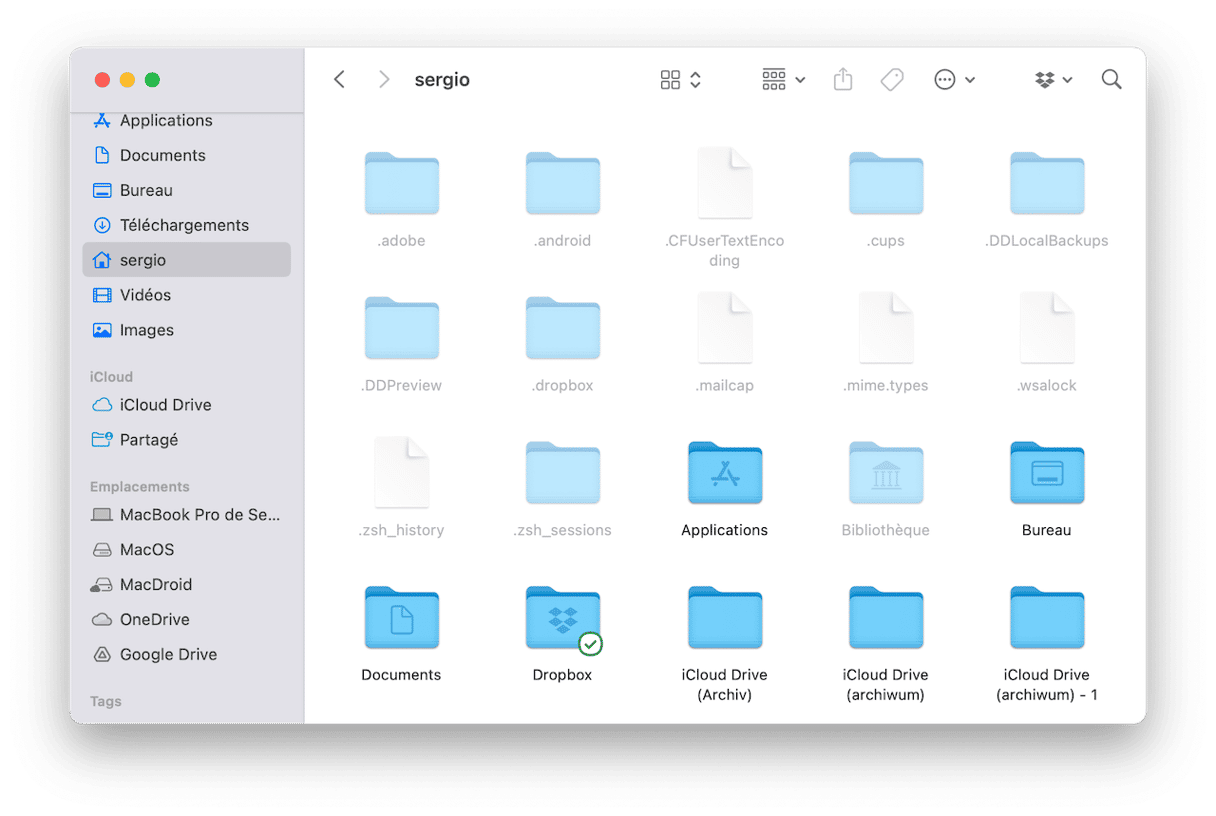Viewport: 1216px width, 816px height.
Task: Switch view mode with icon view selector
Action: point(681,80)
